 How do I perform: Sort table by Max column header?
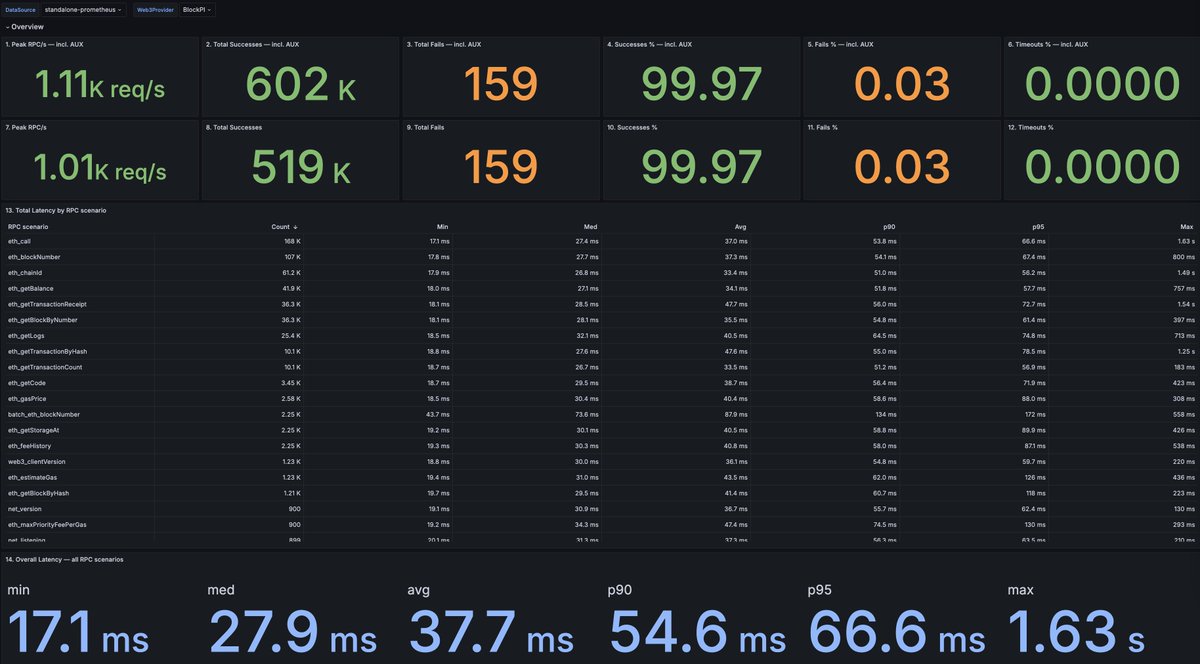[x=1186, y=227]
